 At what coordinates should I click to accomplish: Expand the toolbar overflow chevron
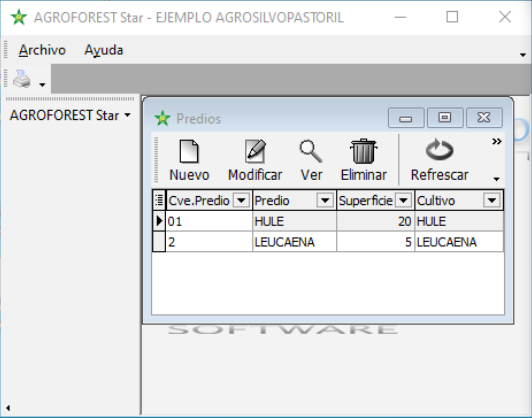(497, 141)
